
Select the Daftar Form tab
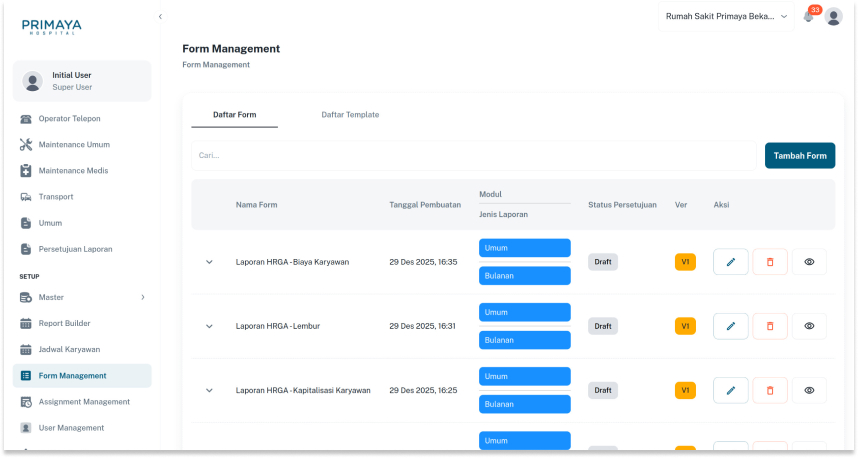234,115
